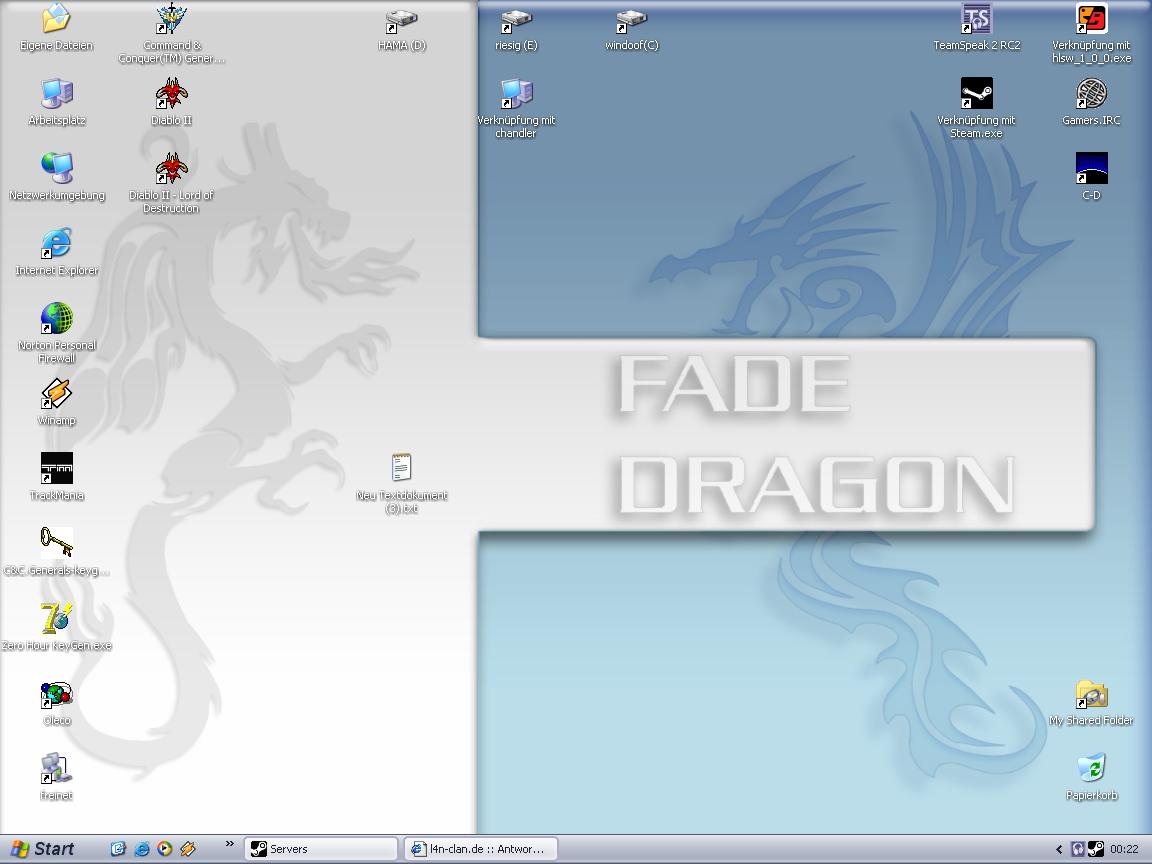Select the Steam.exe shortcut icon
Image resolution: width=1152 pixels, height=864 pixels.
(x=976, y=94)
